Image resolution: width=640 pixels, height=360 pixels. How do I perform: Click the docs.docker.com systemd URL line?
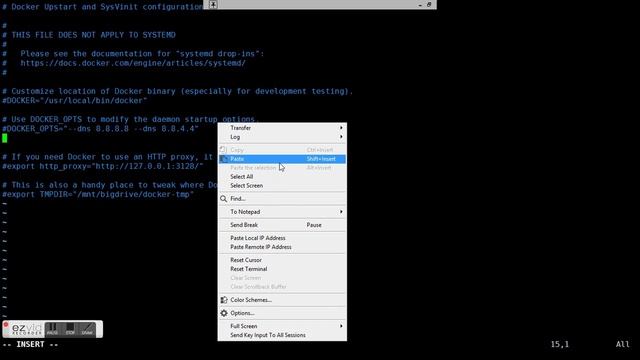[x=133, y=63]
